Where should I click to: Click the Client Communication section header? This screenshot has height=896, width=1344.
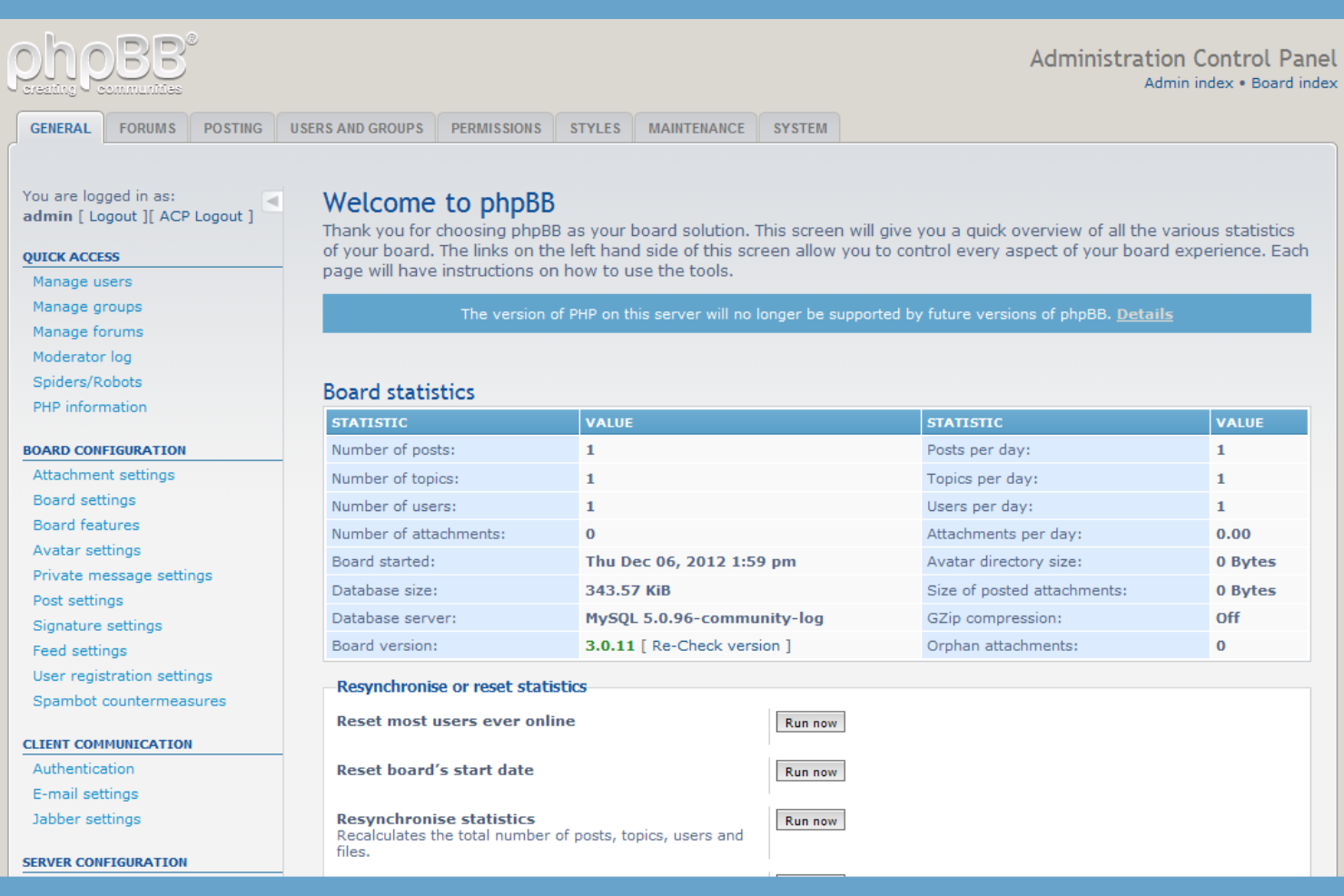click(107, 744)
